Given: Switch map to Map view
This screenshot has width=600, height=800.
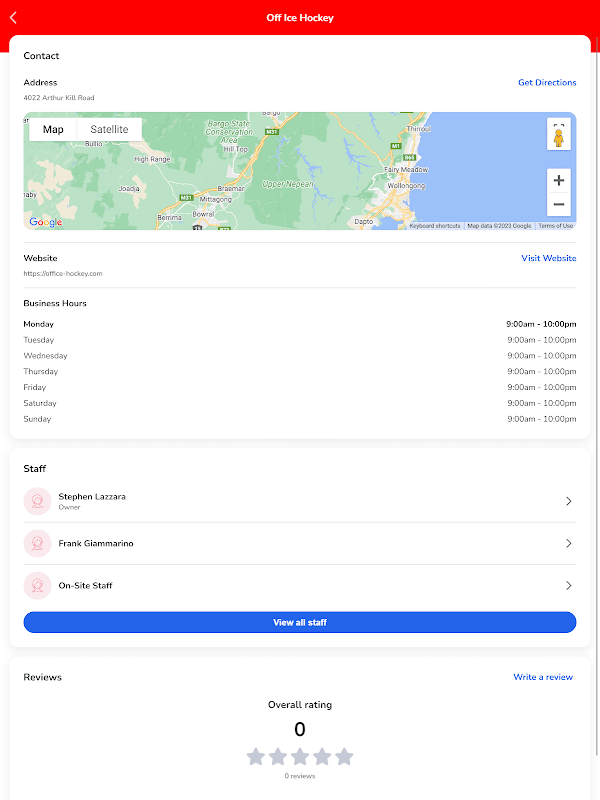Looking at the screenshot, I should click(x=53, y=130).
